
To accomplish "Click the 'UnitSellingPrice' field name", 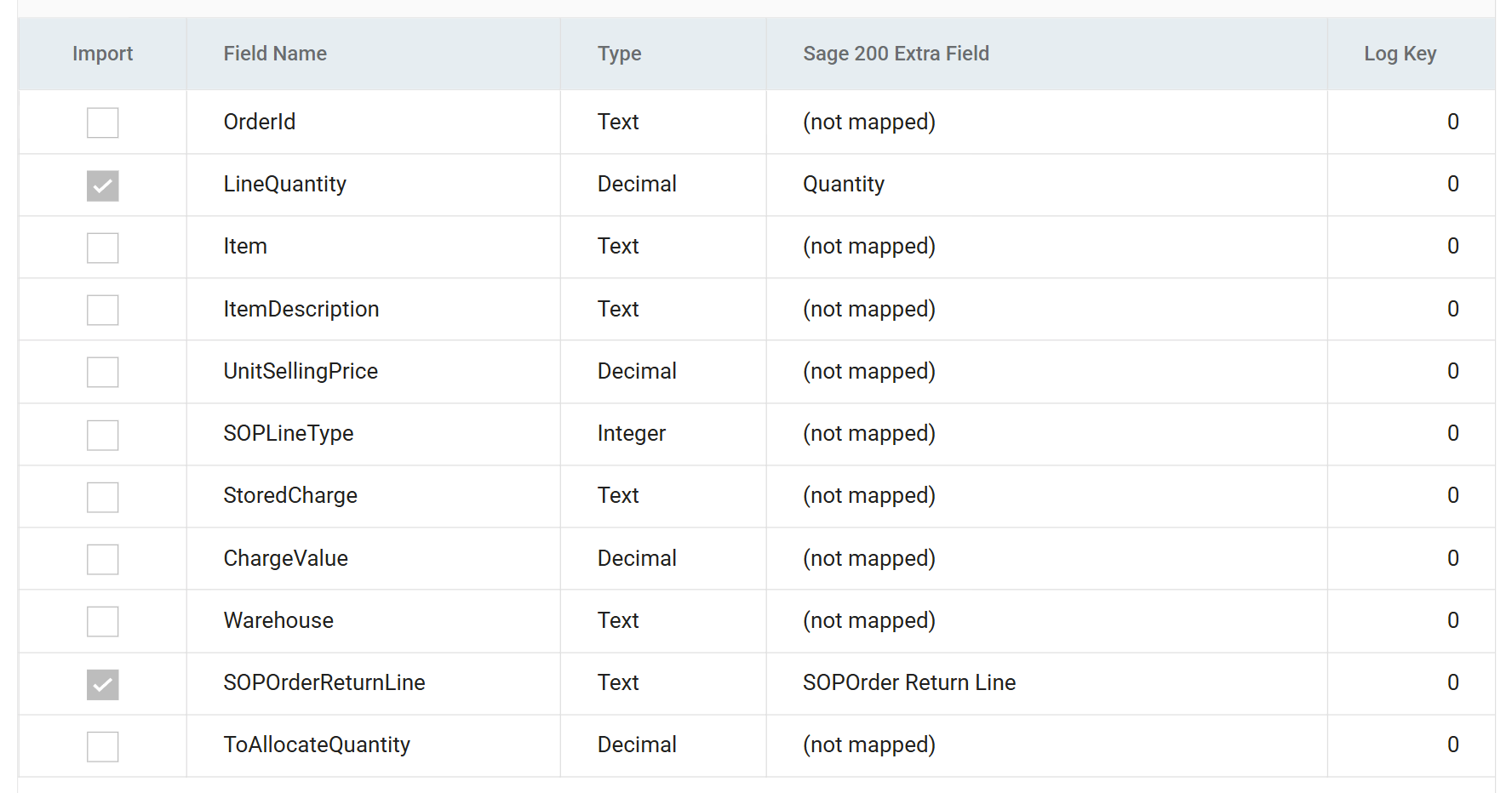I will point(301,372).
